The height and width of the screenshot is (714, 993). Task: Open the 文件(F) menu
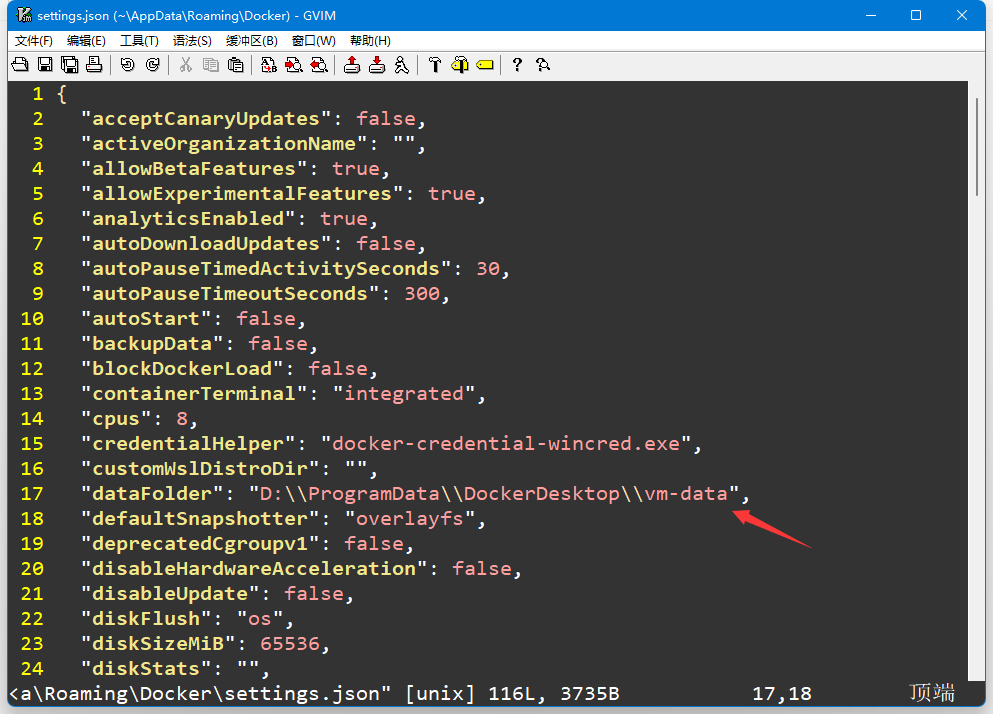(34, 41)
